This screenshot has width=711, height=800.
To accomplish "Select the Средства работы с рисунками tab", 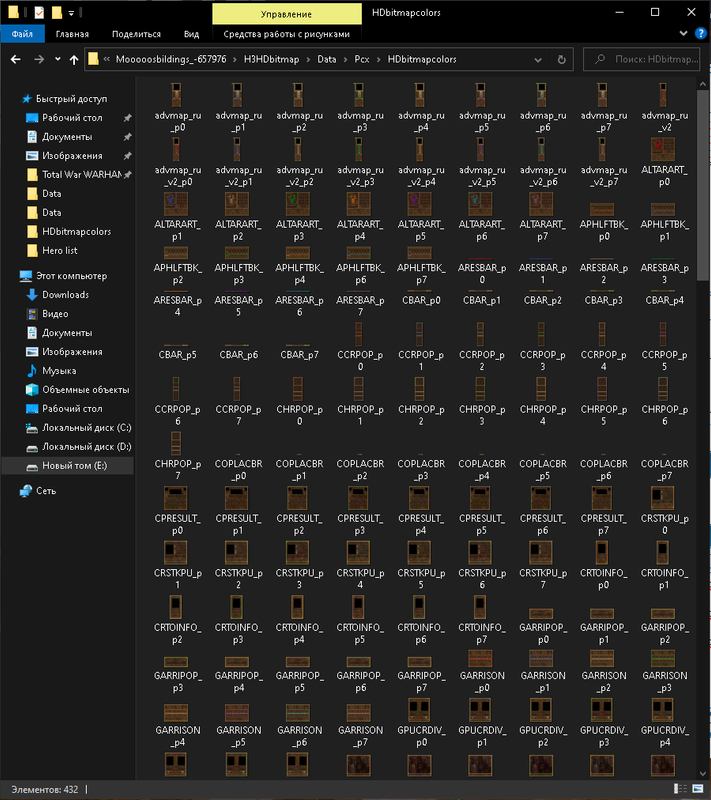I will tap(287, 34).
